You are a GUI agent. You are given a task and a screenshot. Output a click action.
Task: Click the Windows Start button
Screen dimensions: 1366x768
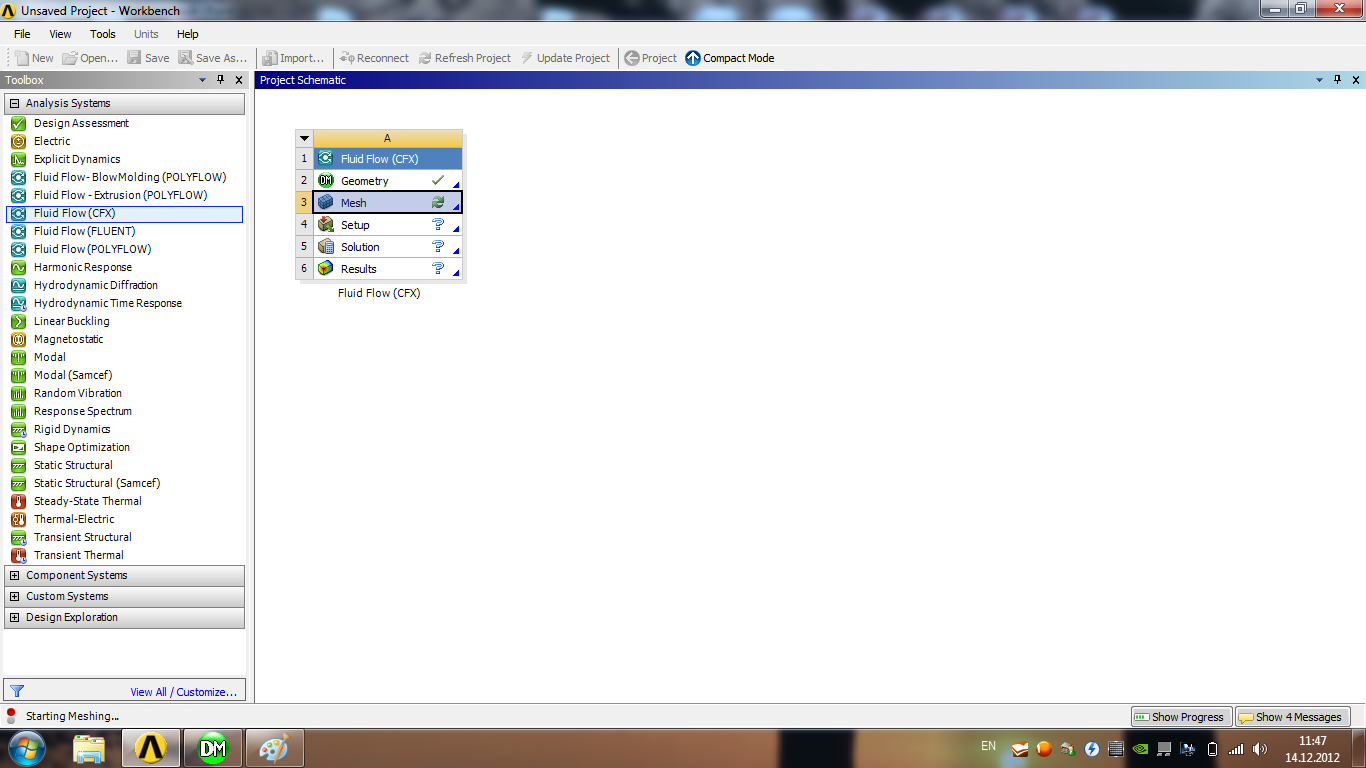pos(27,748)
